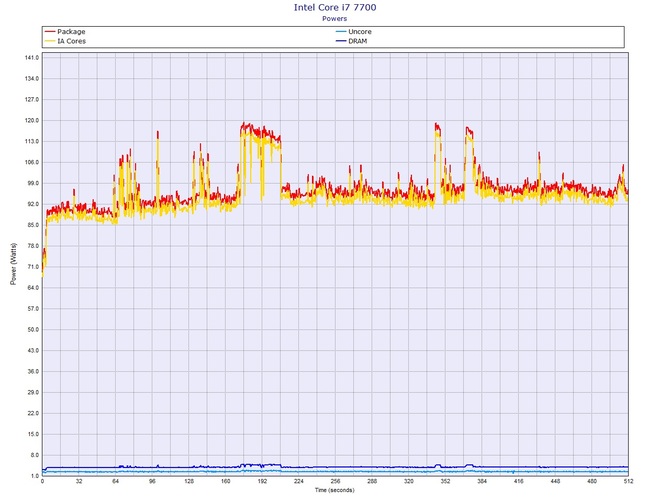670x502 pixels.
Task: Click the 120.0 y-axis value
Action: 32,120
